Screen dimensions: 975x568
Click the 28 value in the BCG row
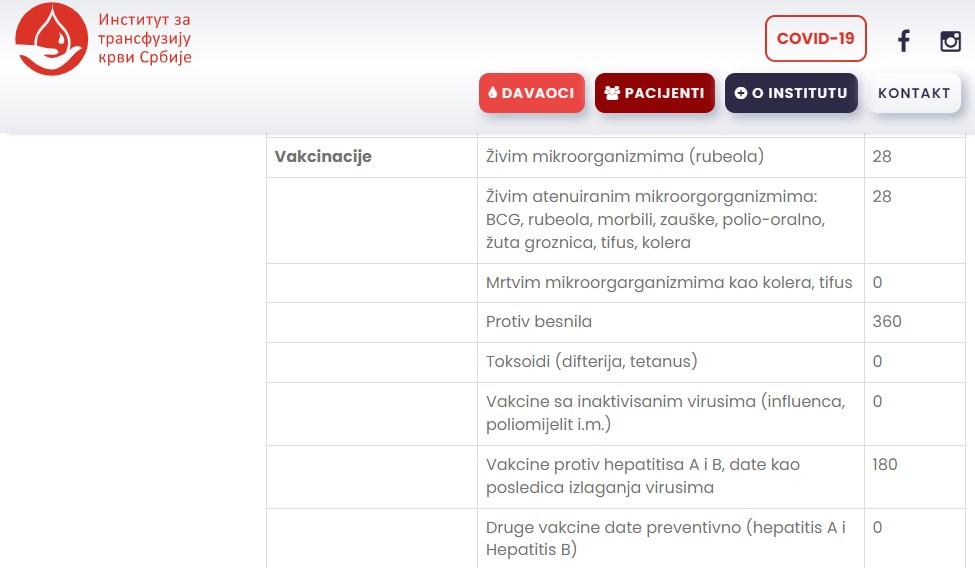[x=882, y=197]
